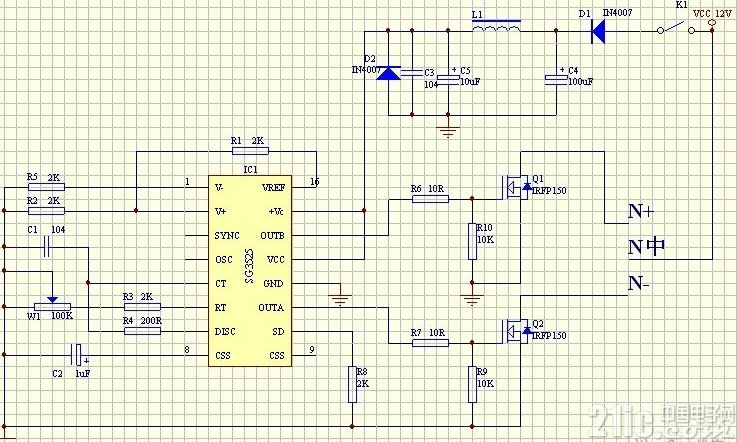737x442 pixels.
Task: Click the IN4007 text next to D1
Action: point(618,13)
